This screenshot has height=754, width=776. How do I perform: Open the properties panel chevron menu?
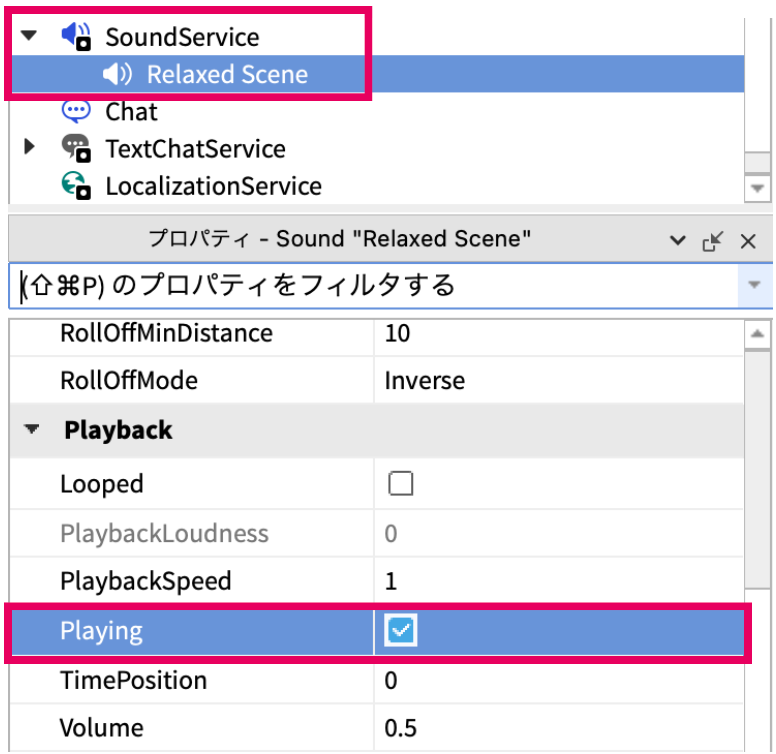point(678,240)
